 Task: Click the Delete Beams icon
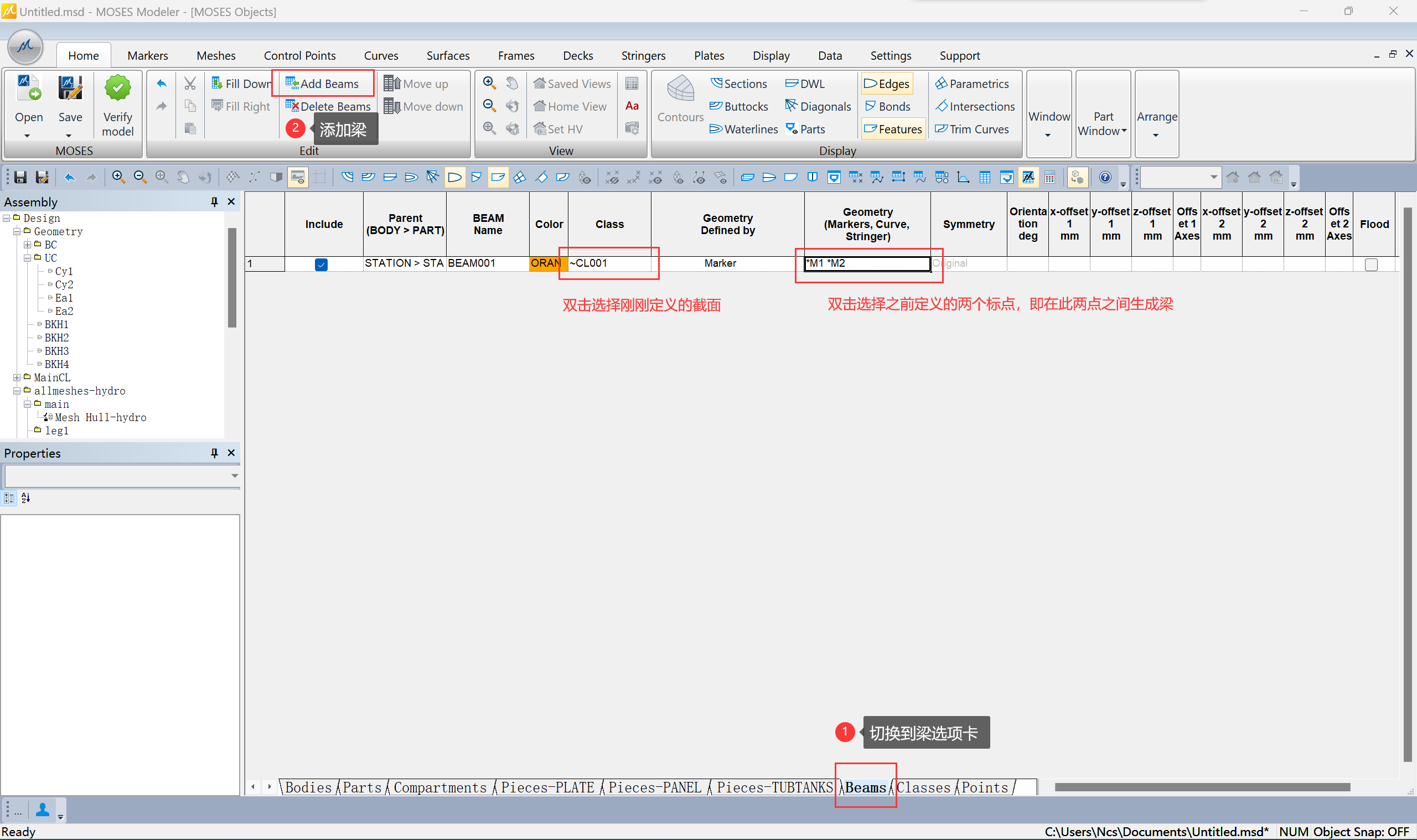(x=292, y=106)
